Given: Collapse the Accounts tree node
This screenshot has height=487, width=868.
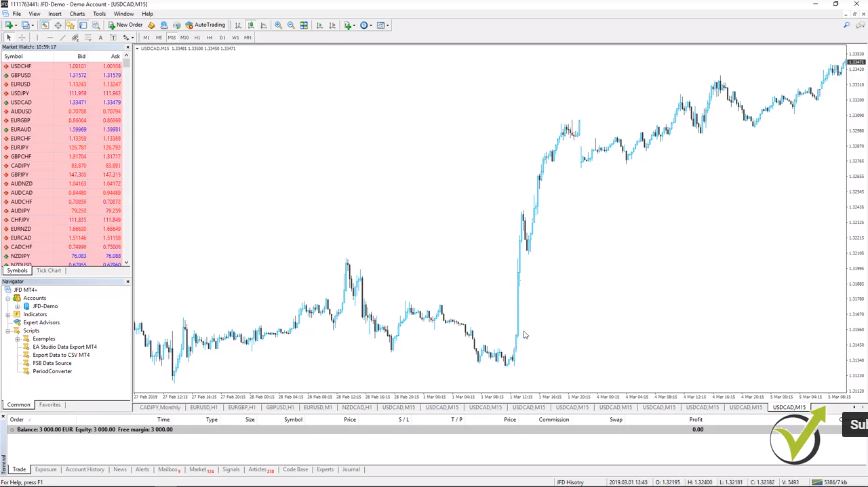Looking at the screenshot, I should tap(8, 298).
